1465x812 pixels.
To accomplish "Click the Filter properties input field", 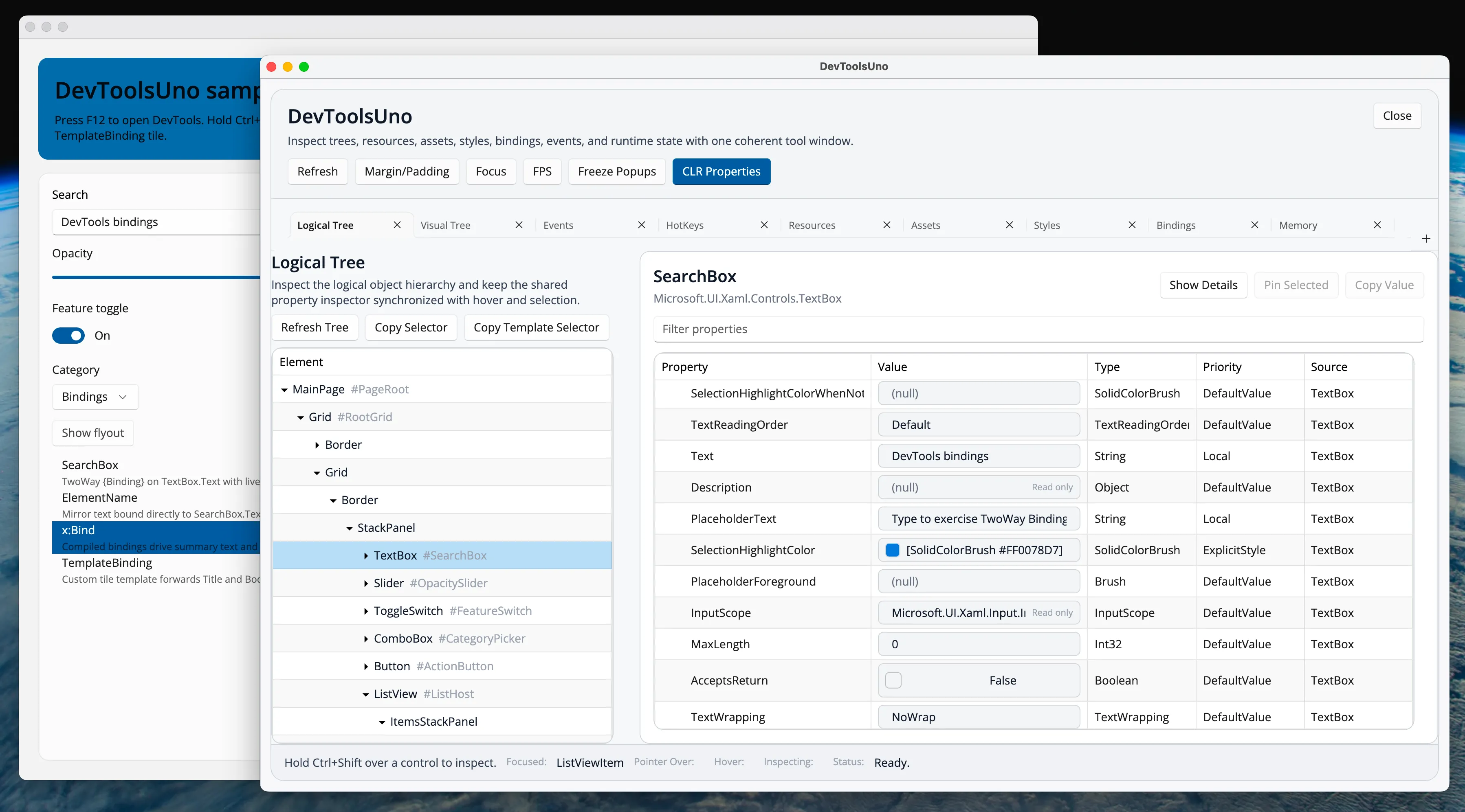I will tap(1038, 329).
